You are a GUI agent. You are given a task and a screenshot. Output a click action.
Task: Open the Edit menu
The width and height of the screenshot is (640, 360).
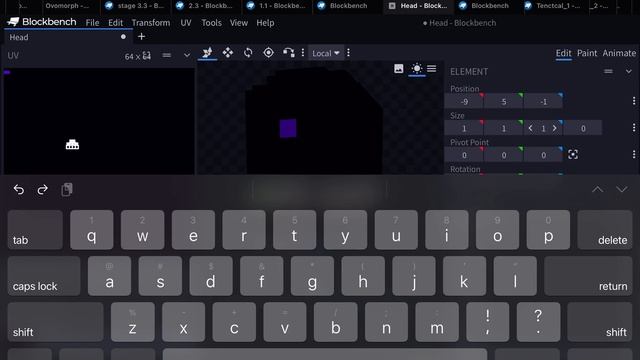(x=116, y=23)
